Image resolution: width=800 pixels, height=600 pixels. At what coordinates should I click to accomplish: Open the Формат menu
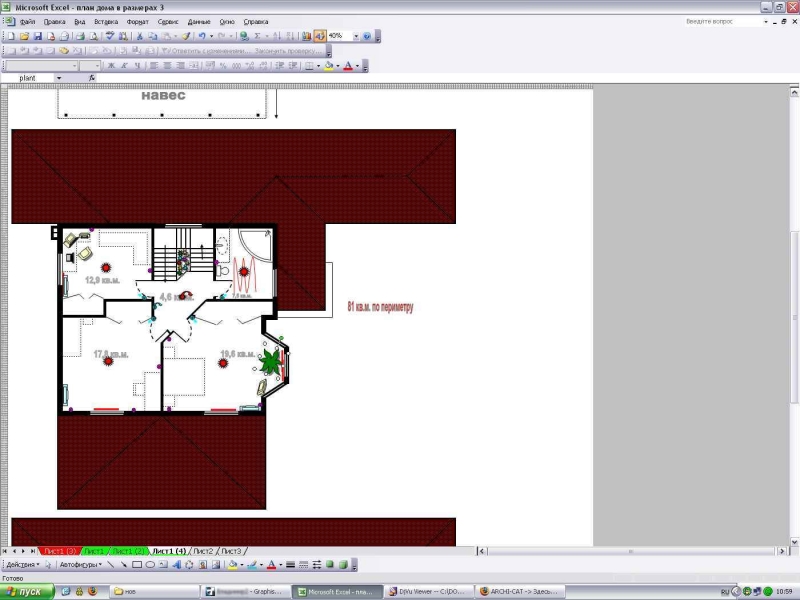137,22
